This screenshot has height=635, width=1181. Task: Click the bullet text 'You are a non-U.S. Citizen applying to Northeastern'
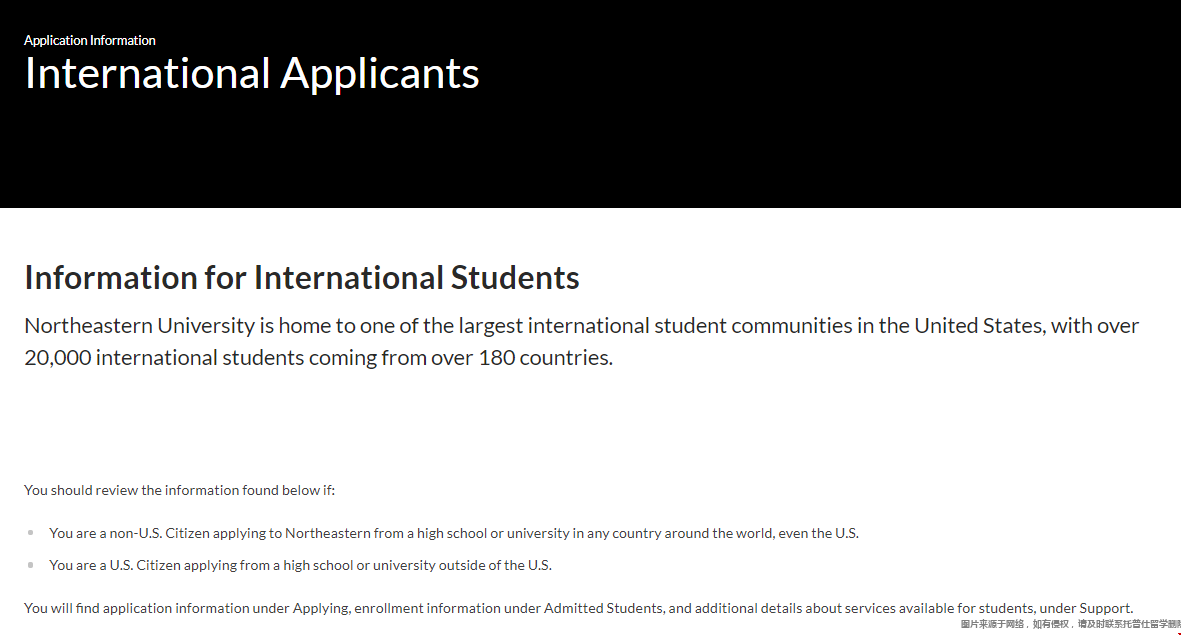pos(453,533)
